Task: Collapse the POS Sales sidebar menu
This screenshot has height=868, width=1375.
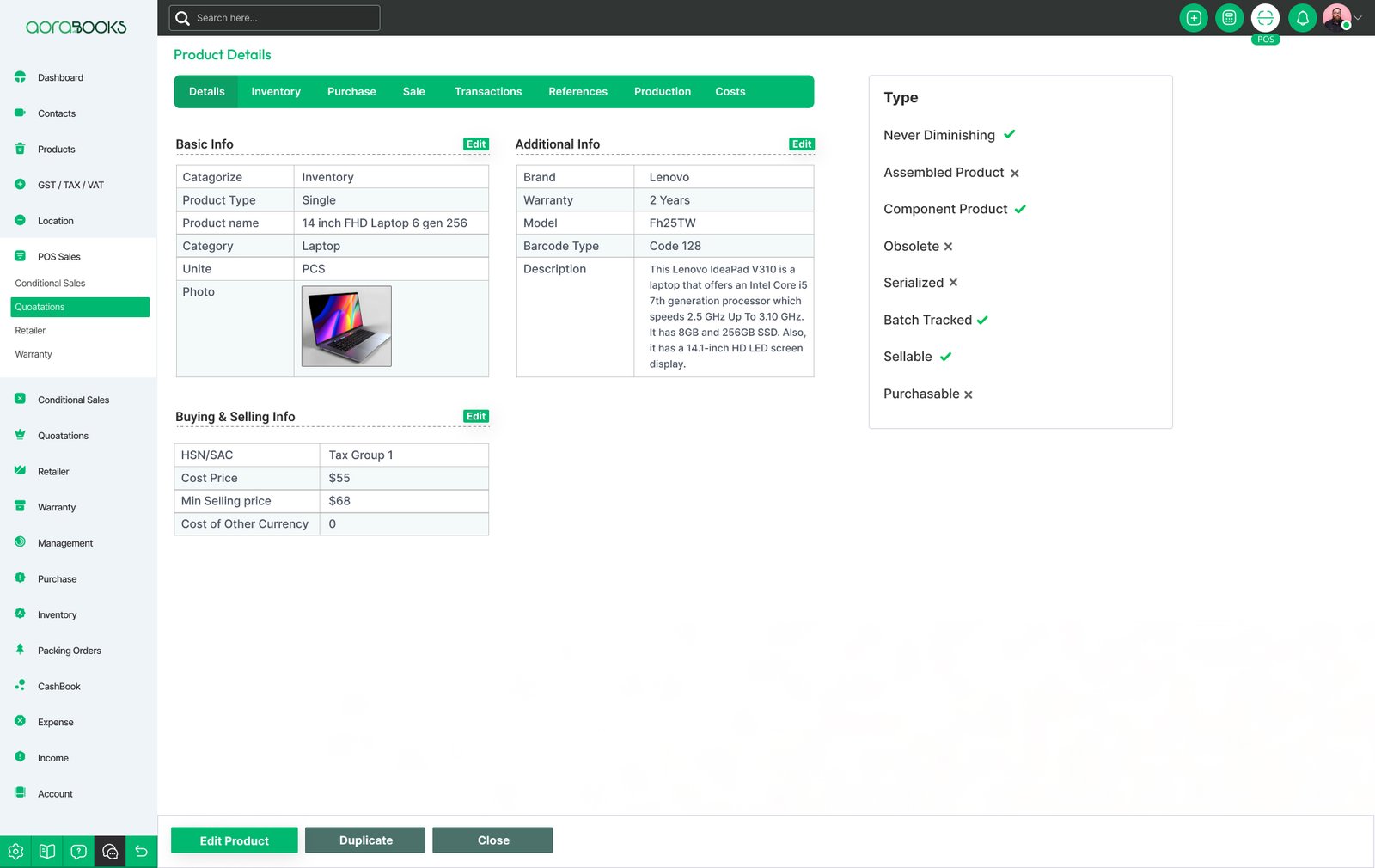Action: (58, 257)
